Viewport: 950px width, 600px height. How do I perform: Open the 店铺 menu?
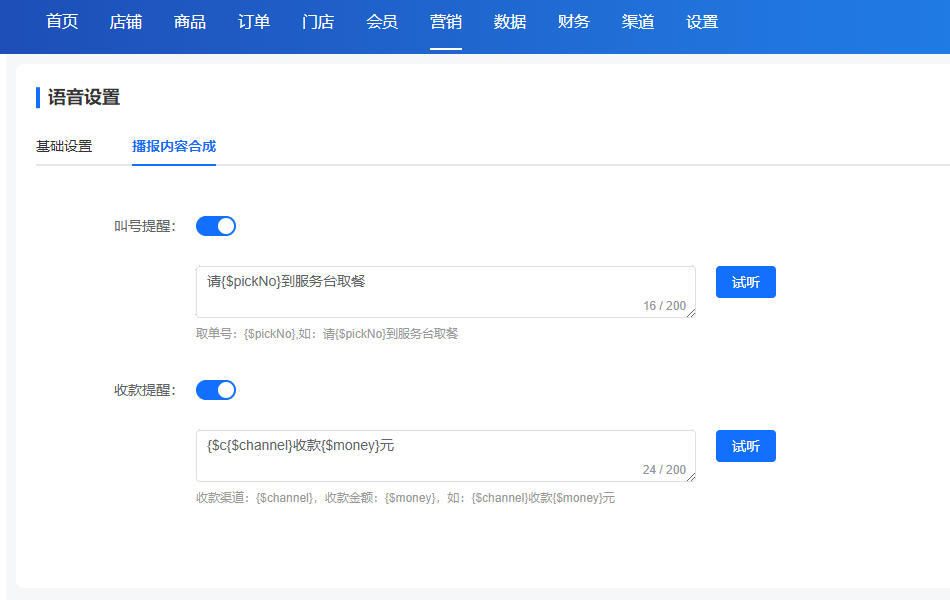[125, 22]
